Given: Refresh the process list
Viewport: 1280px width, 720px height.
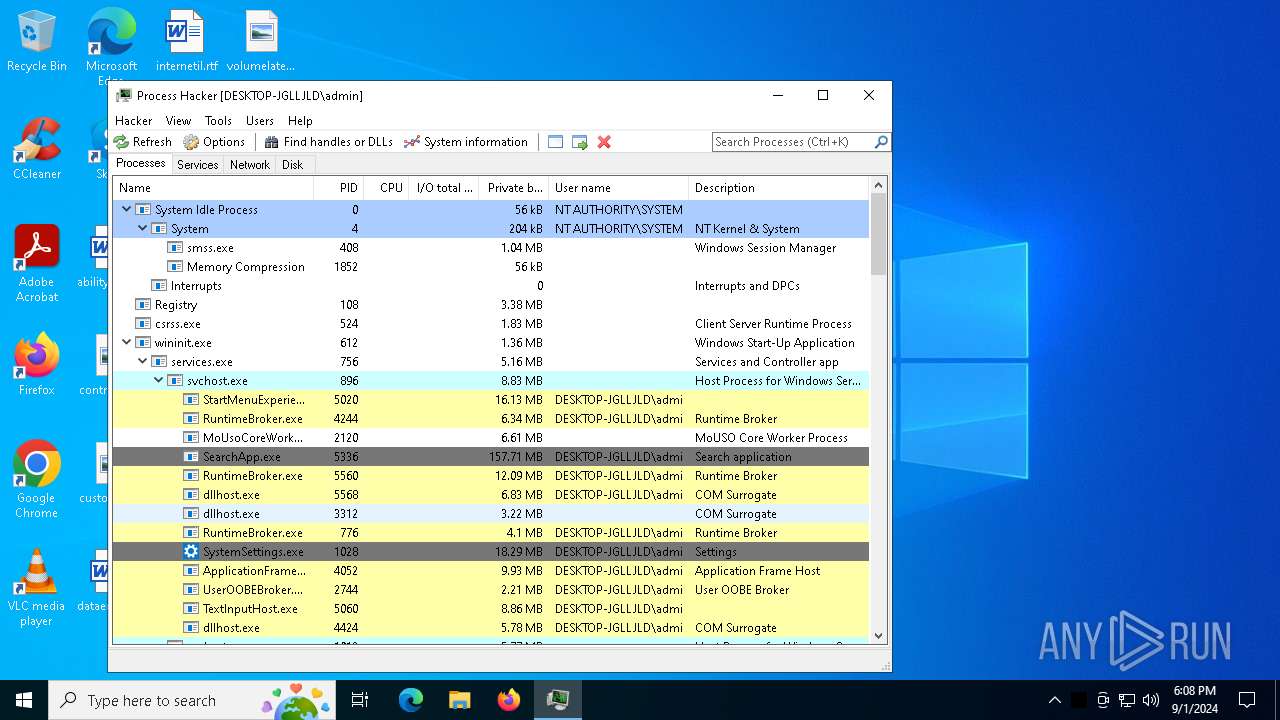Looking at the screenshot, I should coord(142,142).
